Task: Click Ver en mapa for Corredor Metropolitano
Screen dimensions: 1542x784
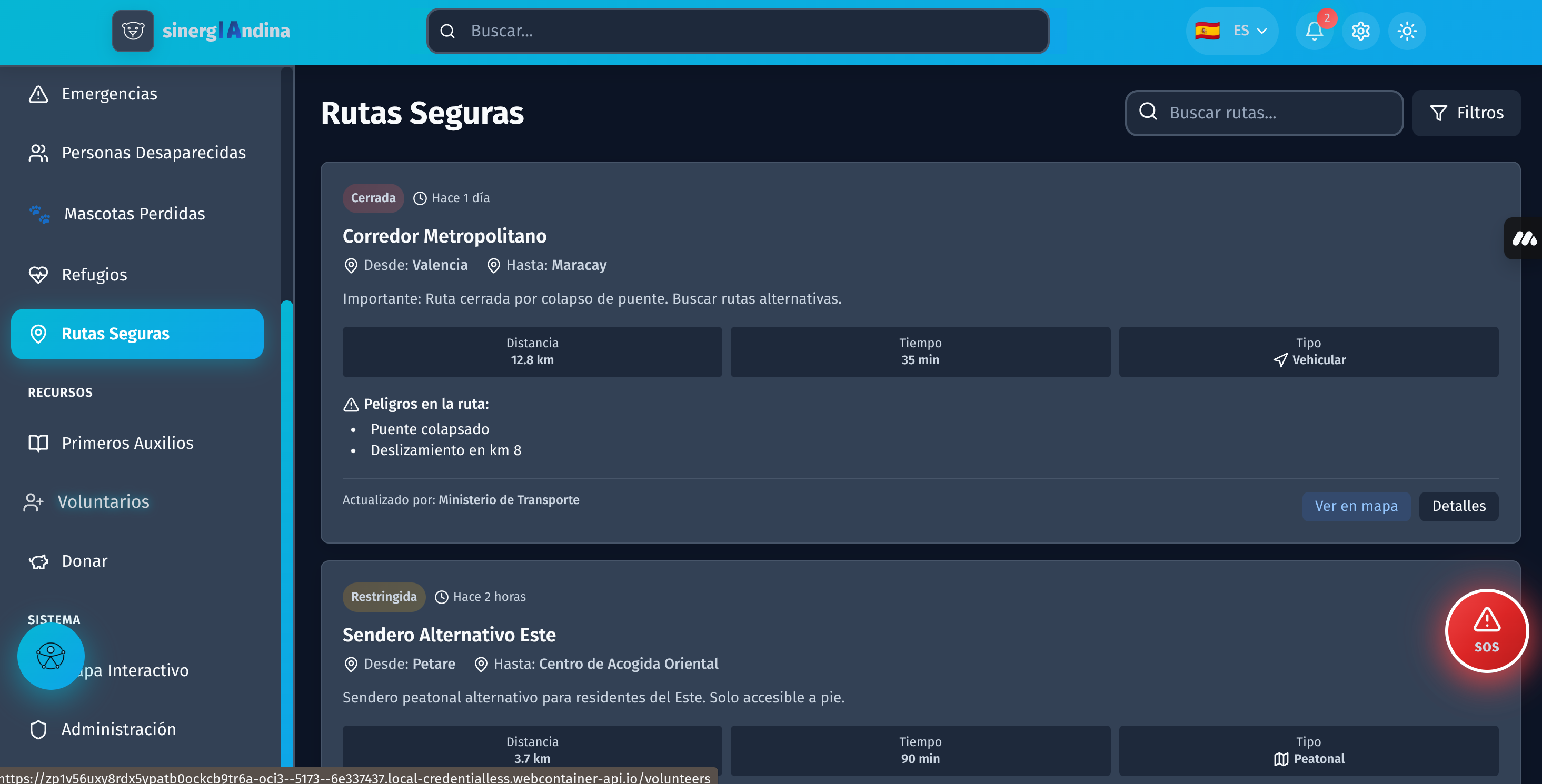Action: tap(1355, 506)
